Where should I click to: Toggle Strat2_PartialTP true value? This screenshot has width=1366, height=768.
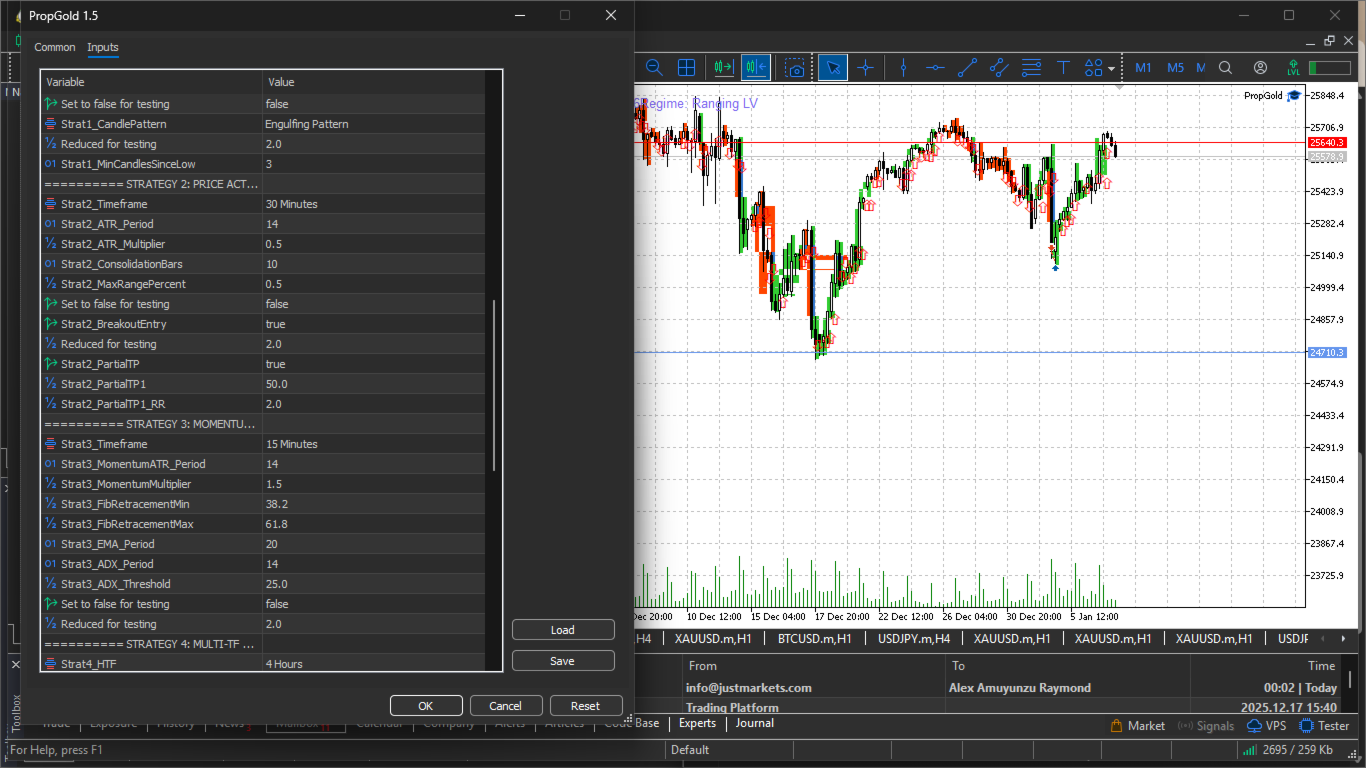[x=373, y=364]
